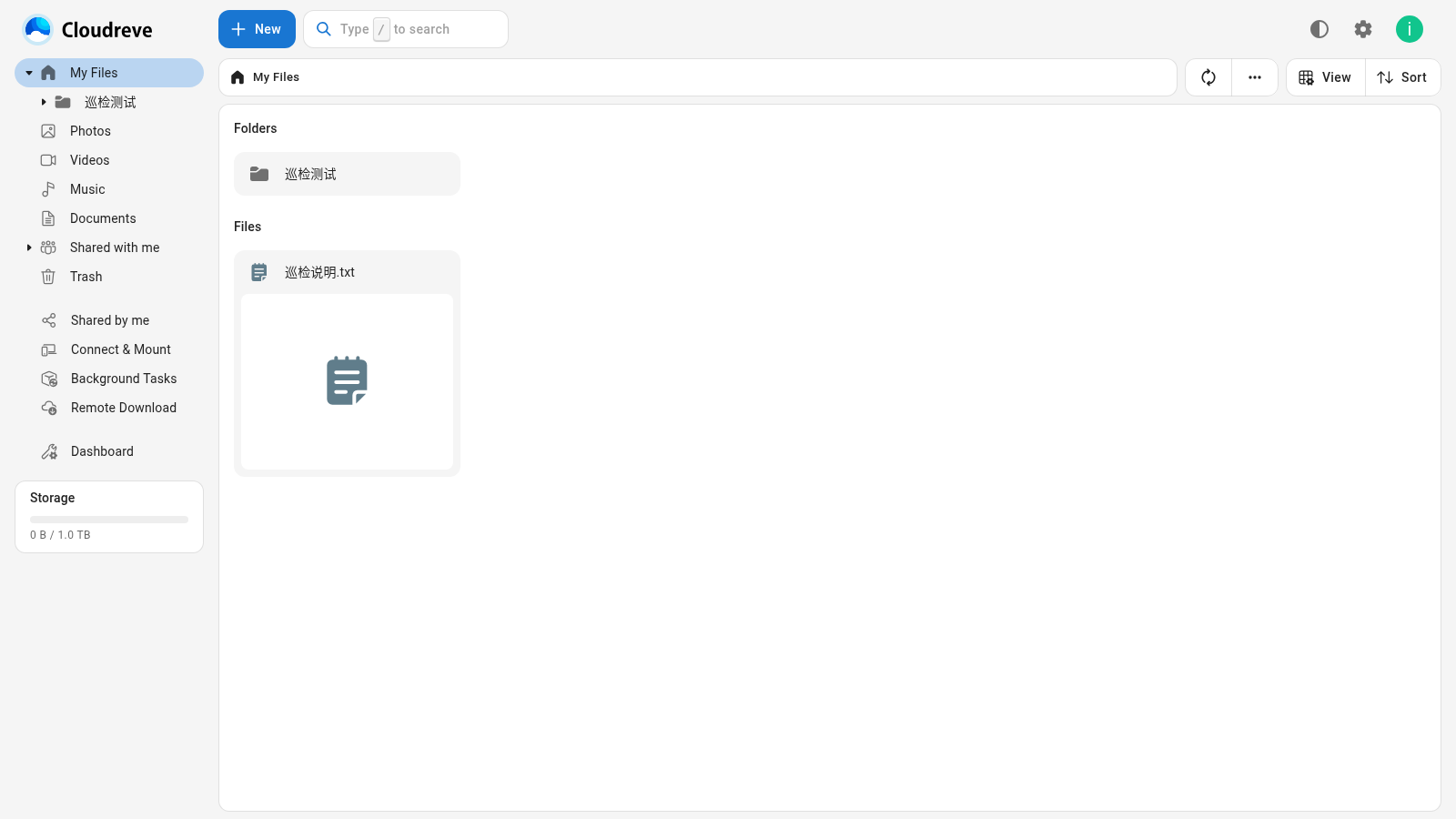Click the Folders section heading

pyautogui.click(x=256, y=128)
